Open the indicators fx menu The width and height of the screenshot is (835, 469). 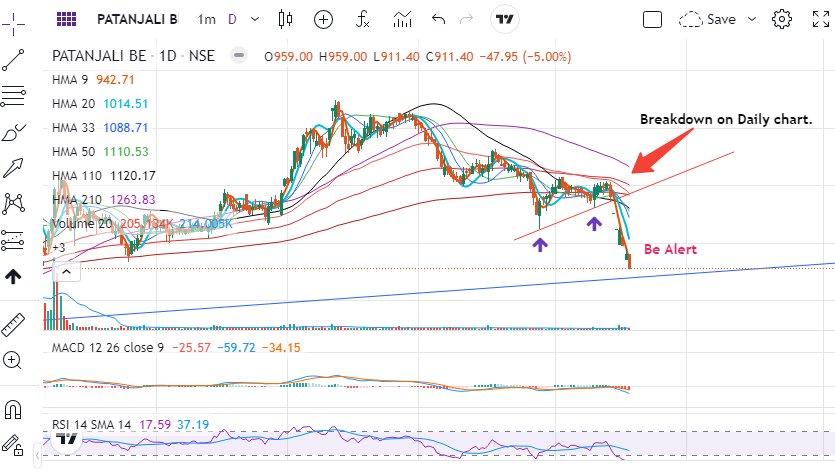pyautogui.click(x=363, y=20)
